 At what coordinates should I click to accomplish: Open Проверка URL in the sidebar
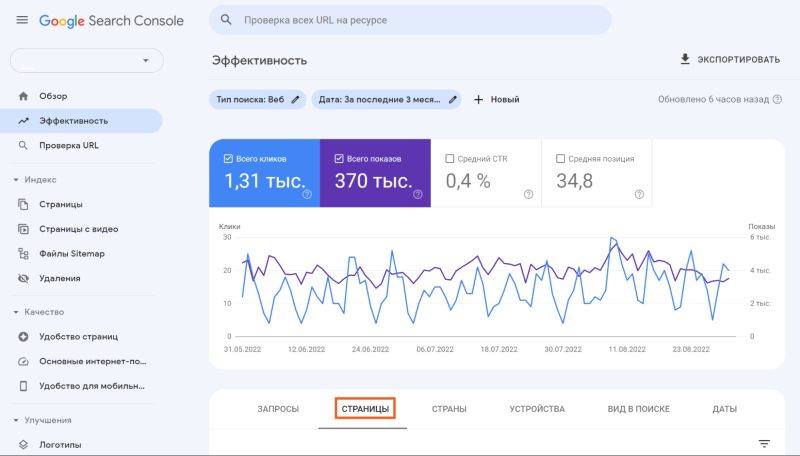click(x=82, y=145)
